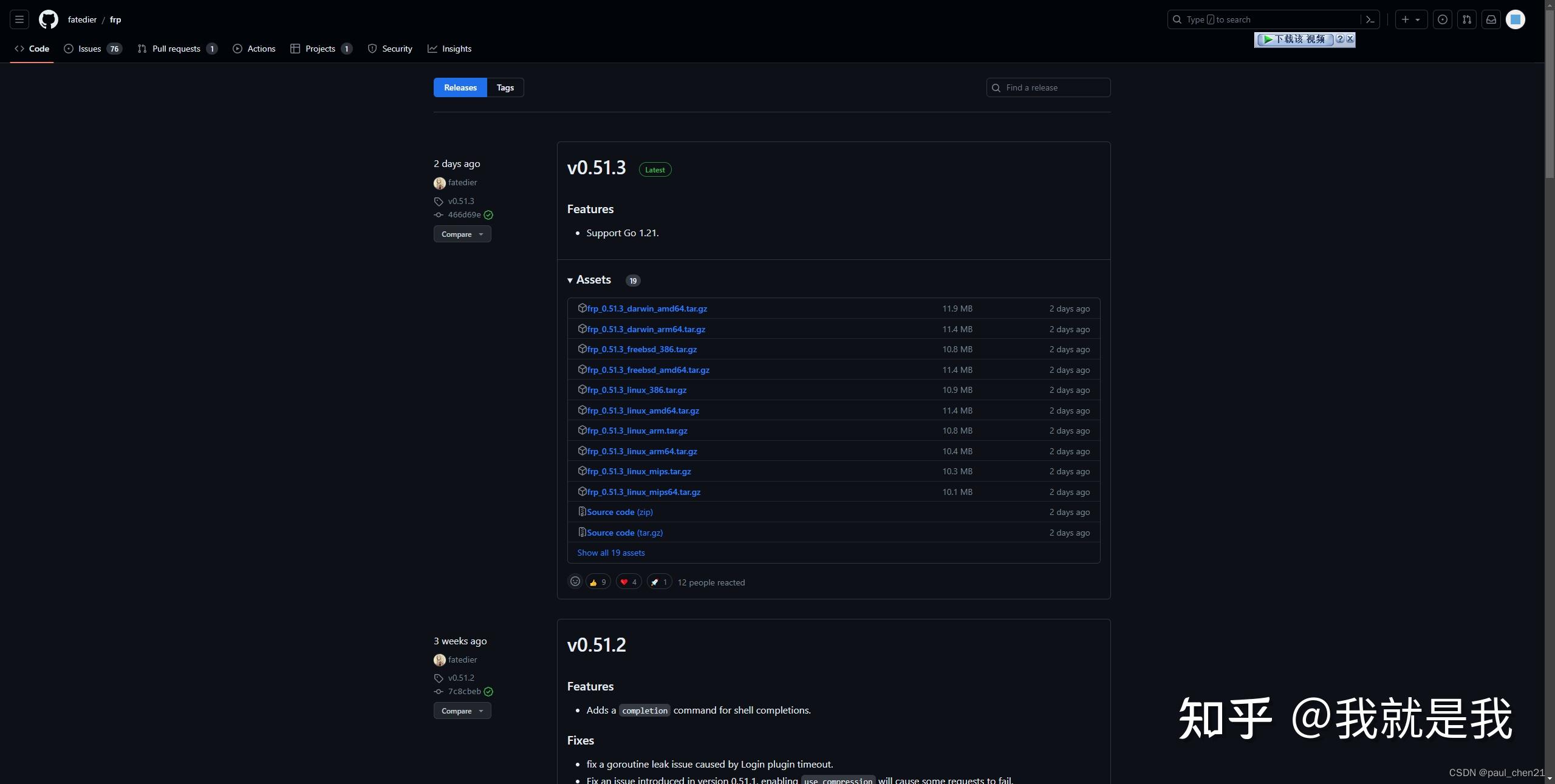
Task: Click the zip file icon of Source code (zip)
Action: tap(582, 511)
